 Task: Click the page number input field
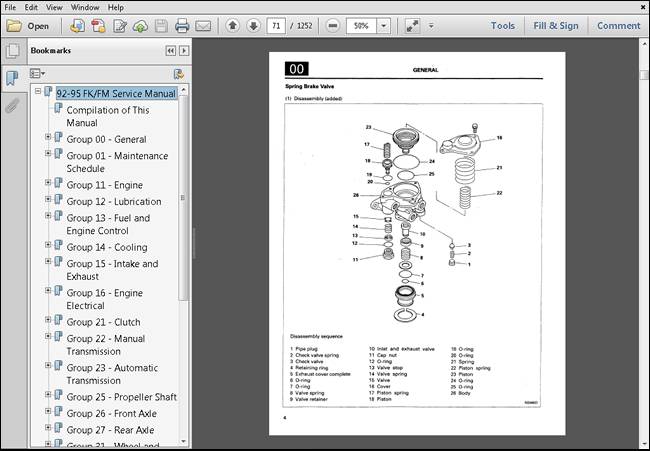[x=276, y=26]
